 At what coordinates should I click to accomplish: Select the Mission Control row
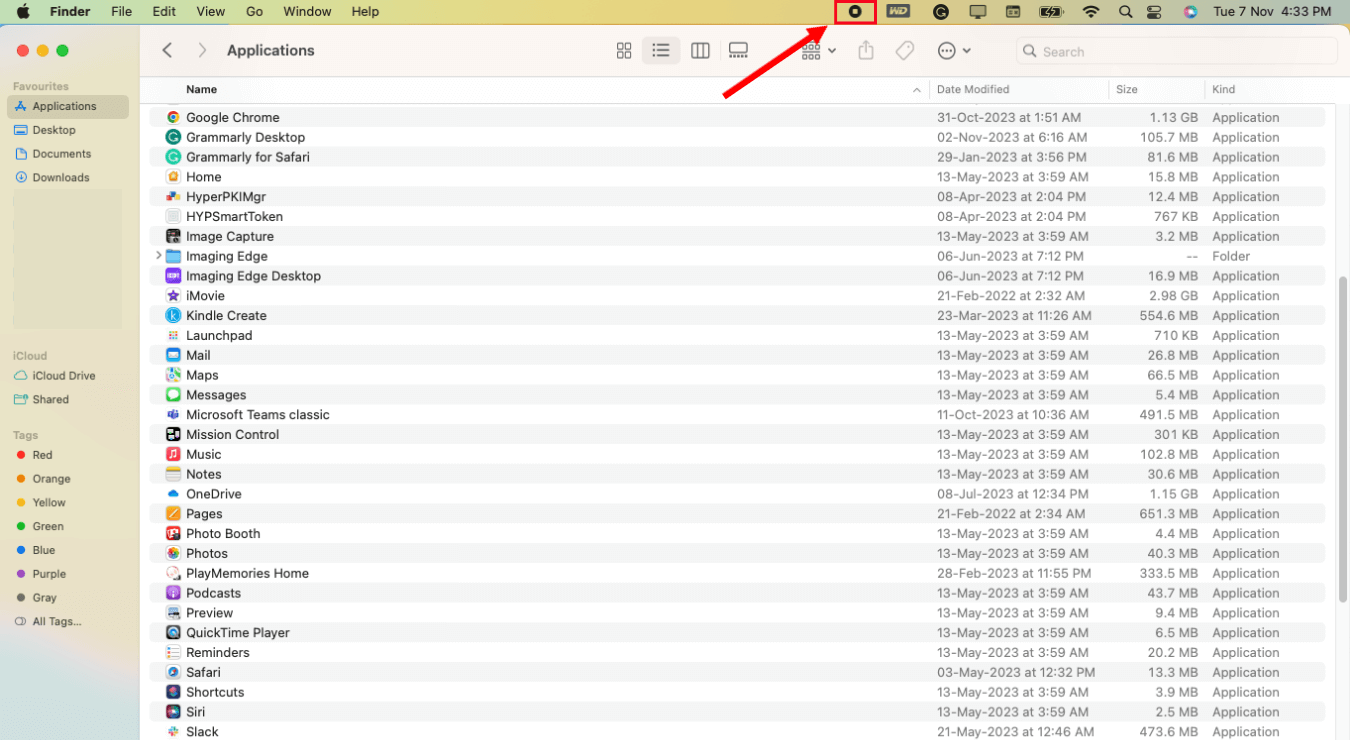tap(738, 434)
